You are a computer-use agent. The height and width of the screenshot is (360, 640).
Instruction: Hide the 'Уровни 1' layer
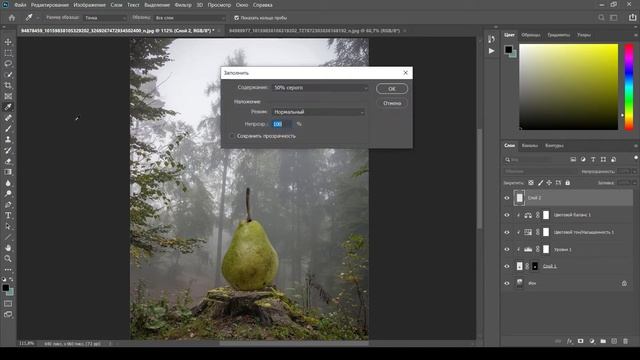(x=507, y=249)
